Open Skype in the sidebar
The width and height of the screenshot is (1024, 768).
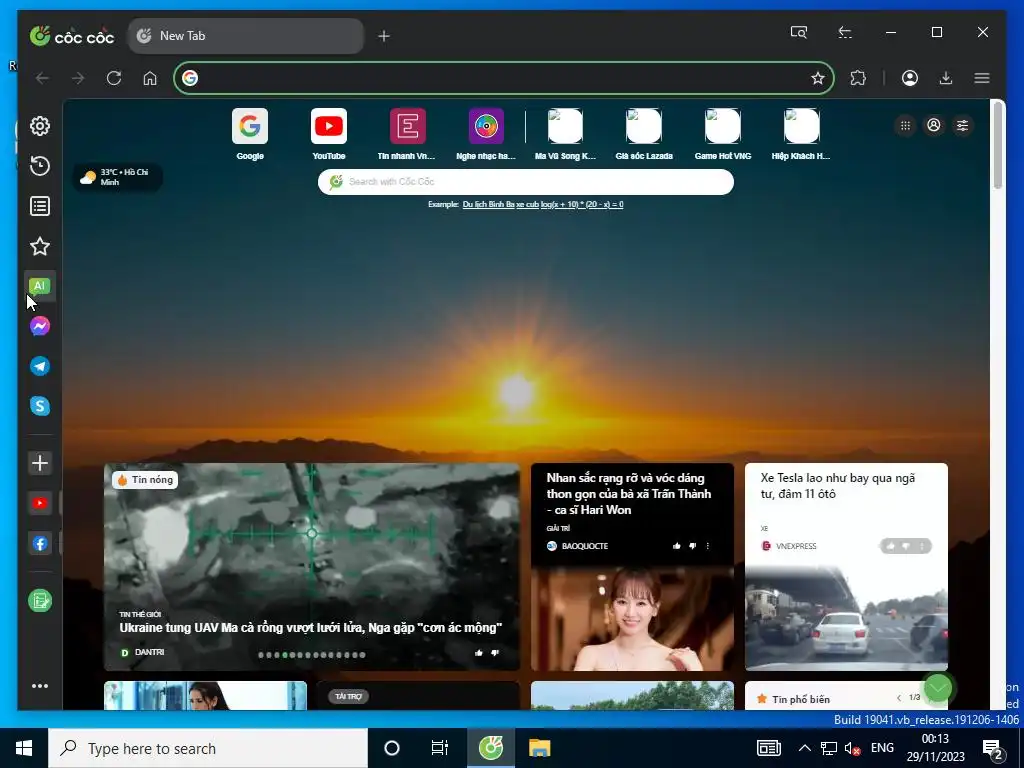(40, 406)
